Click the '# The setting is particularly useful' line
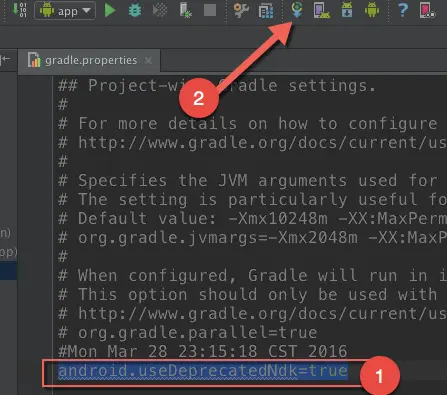 pos(252,200)
